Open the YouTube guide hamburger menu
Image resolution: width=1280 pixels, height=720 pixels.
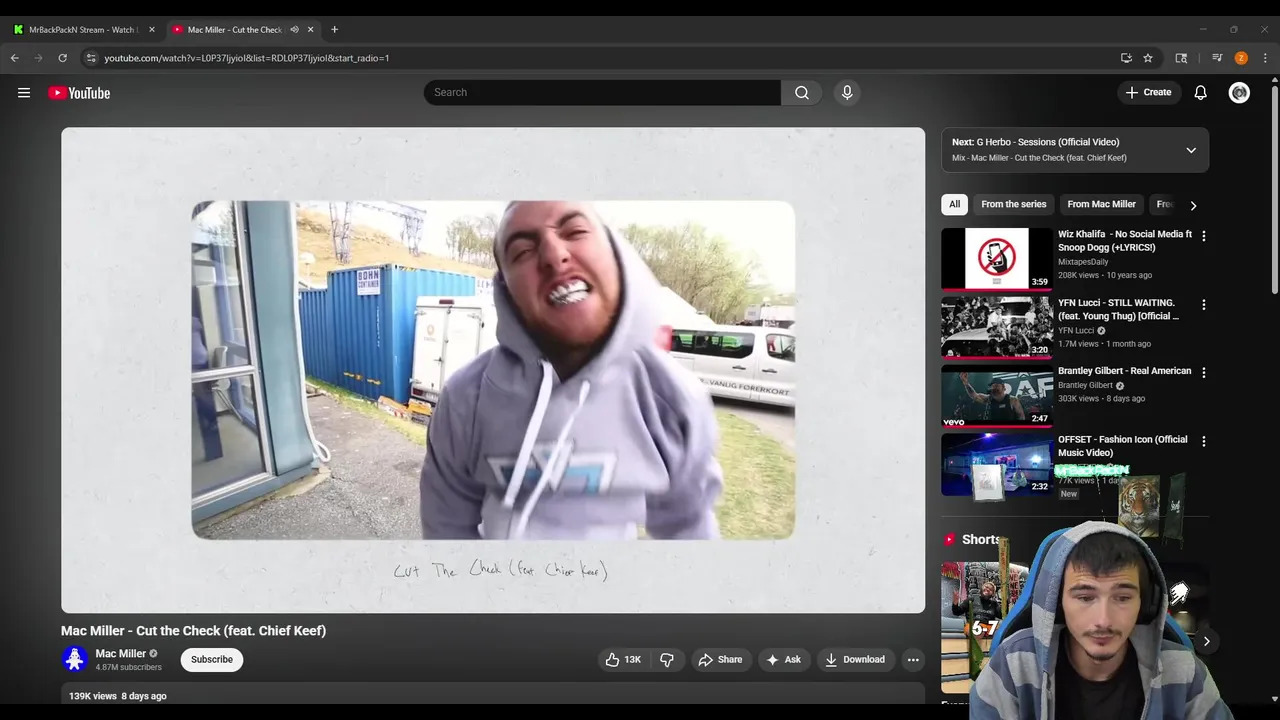tap(24, 93)
